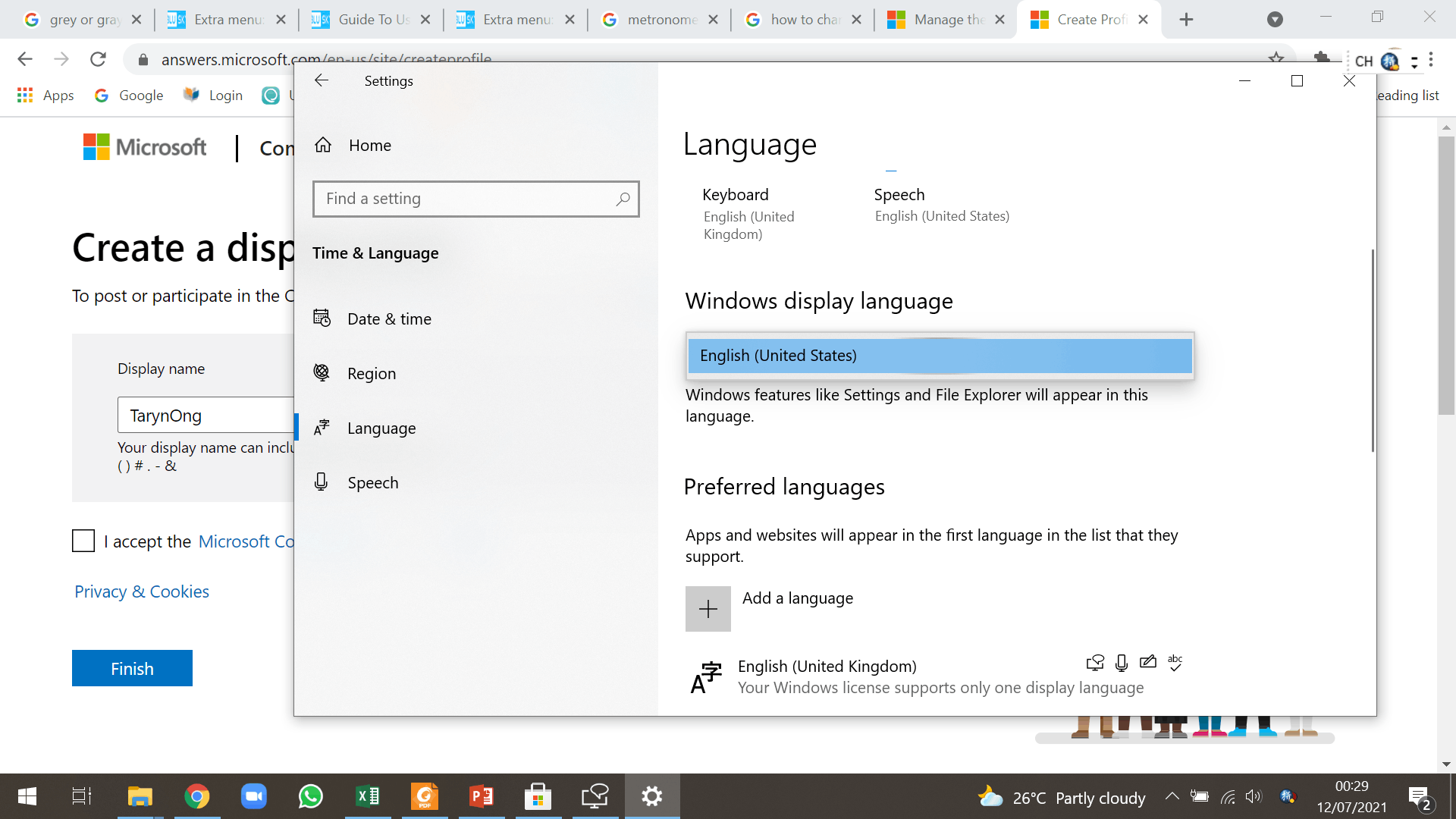This screenshot has width=1456, height=819.
Task: Open Region settings
Action: click(371, 373)
